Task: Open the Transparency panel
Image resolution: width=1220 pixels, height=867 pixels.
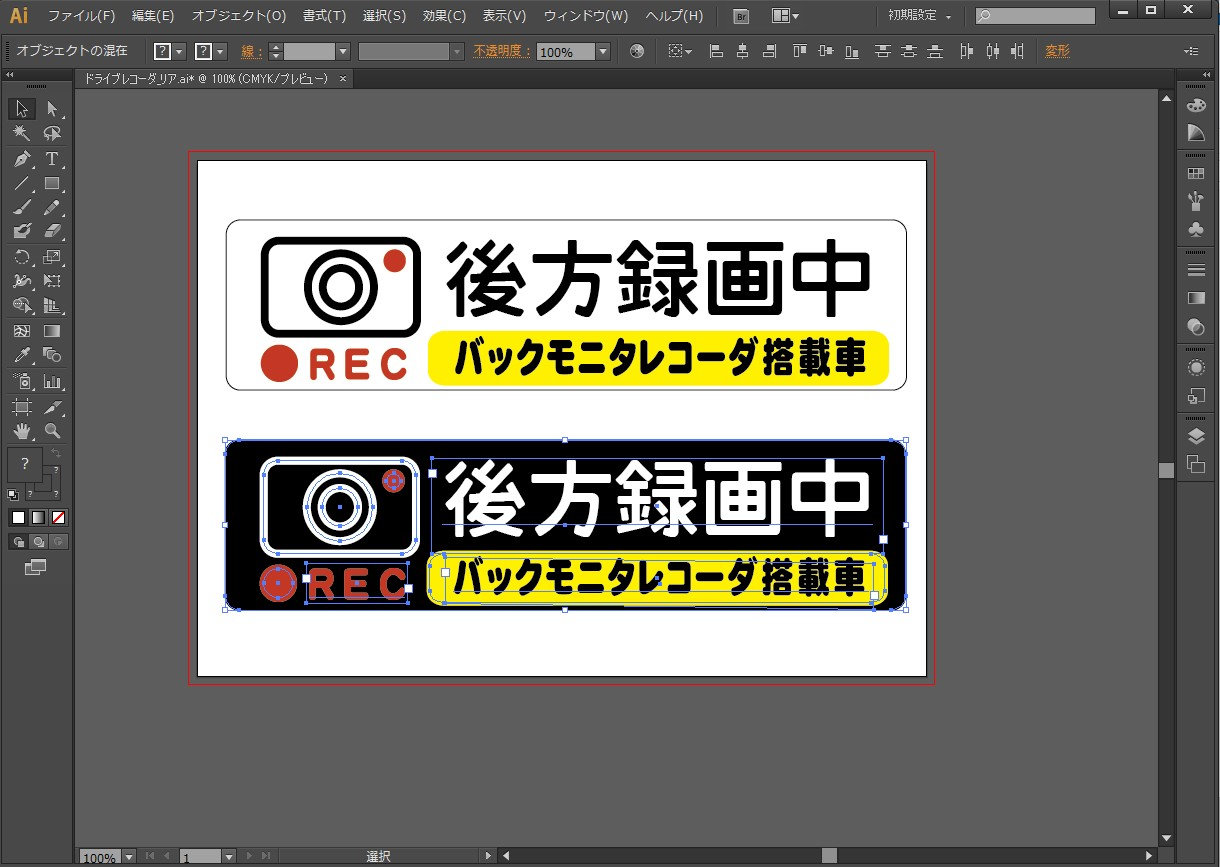Action: pos(1196,326)
